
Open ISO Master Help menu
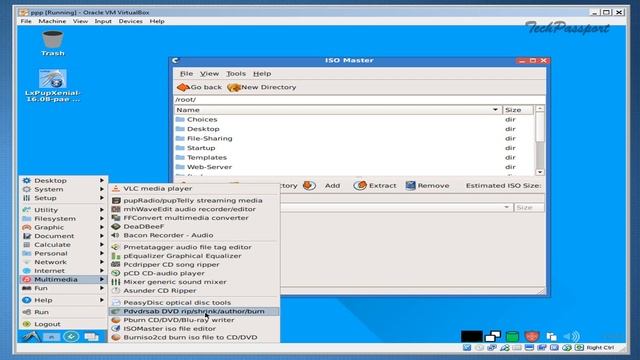[262, 73]
